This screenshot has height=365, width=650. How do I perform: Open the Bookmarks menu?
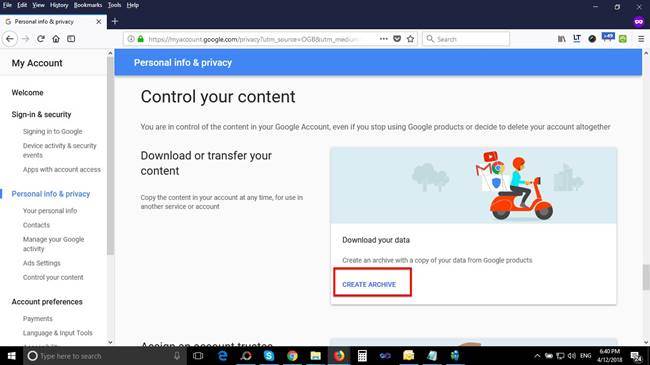click(x=88, y=5)
